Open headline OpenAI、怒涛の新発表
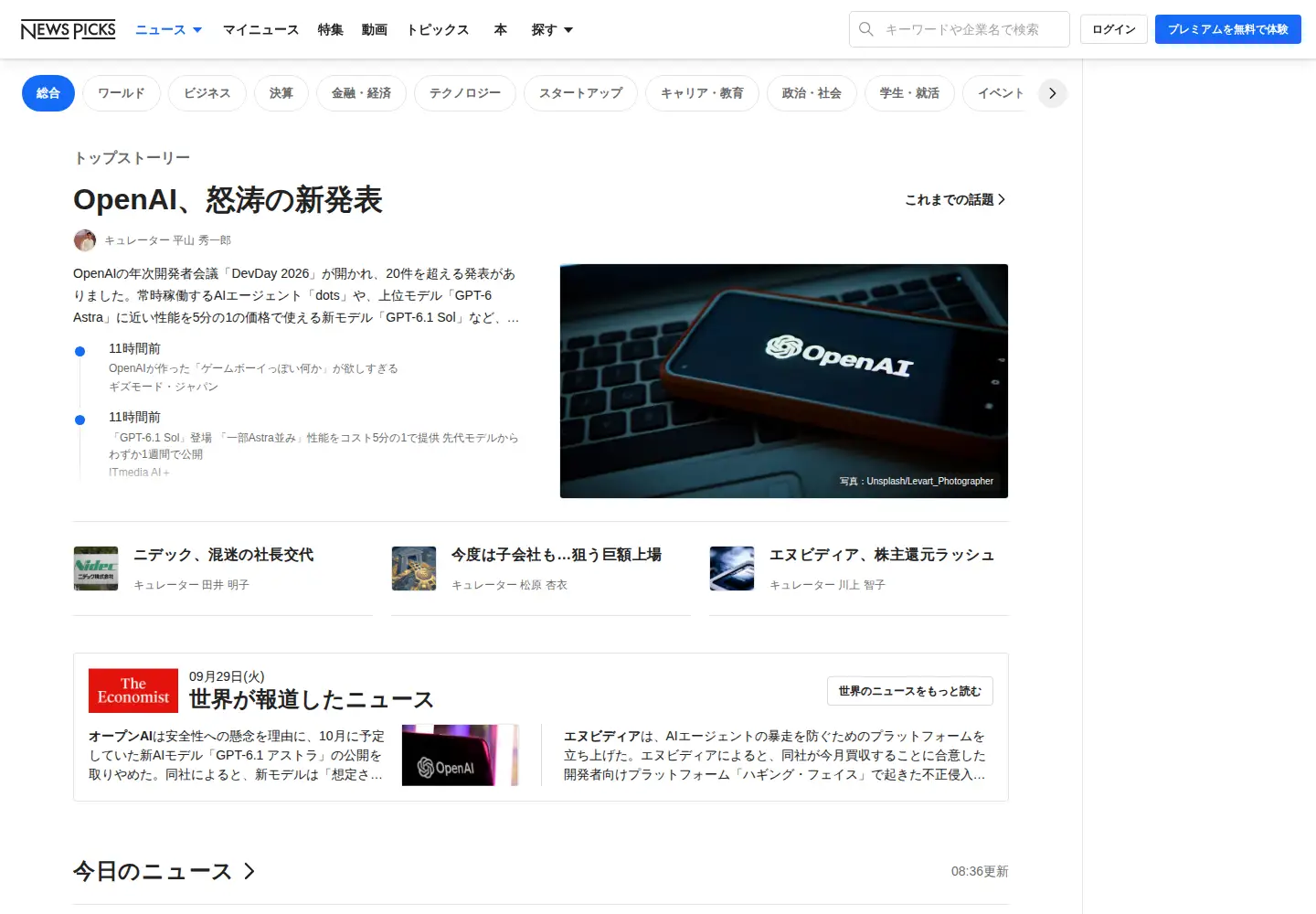 coord(228,199)
